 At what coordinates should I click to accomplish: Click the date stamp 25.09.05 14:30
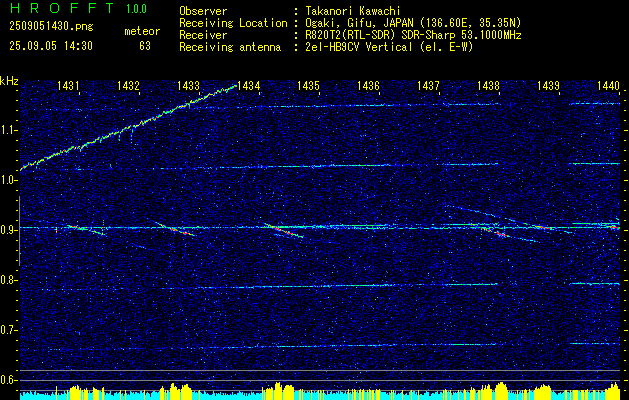[51, 46]
